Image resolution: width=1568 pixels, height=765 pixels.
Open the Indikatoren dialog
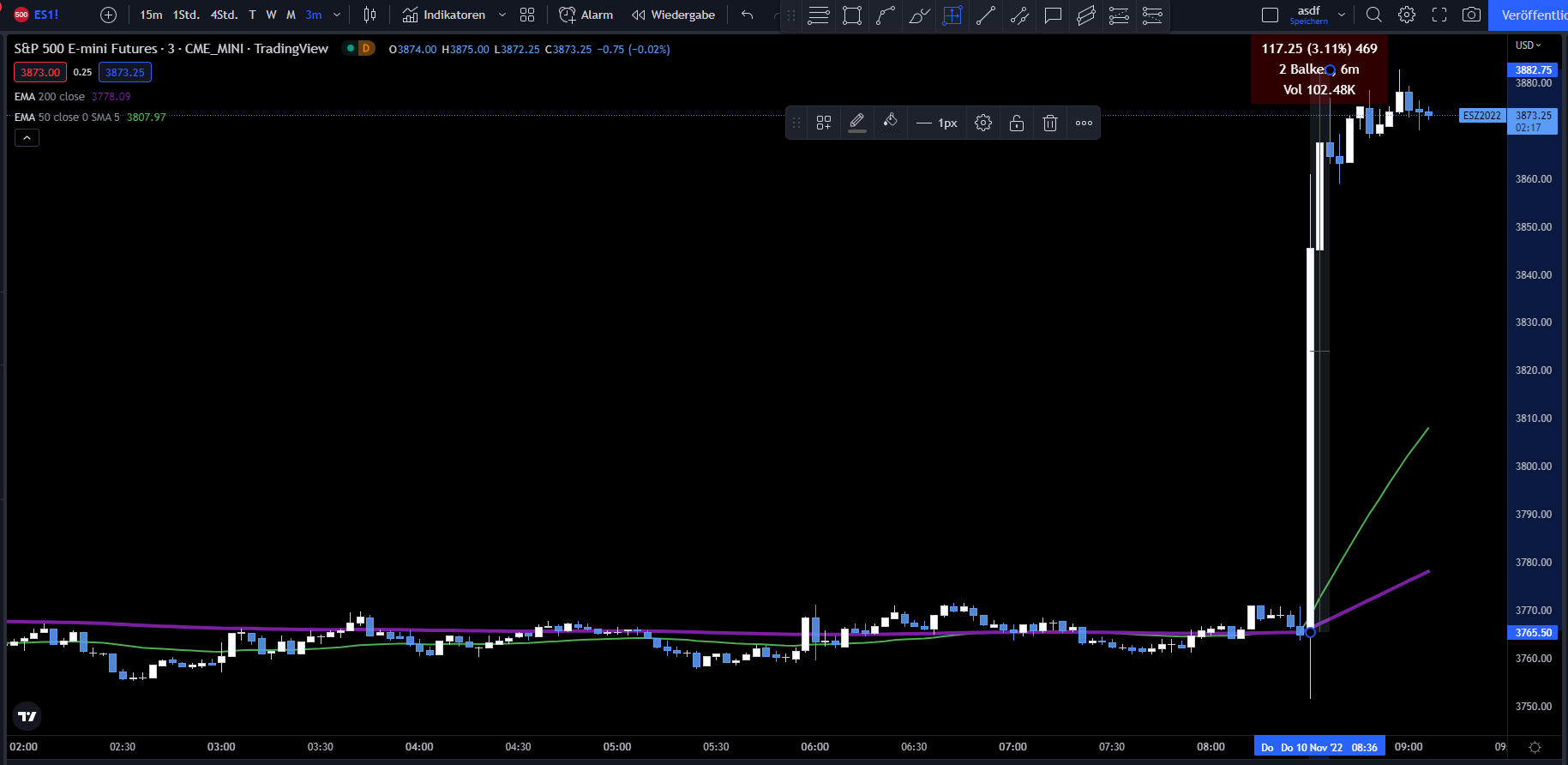(x=444, y=15)
